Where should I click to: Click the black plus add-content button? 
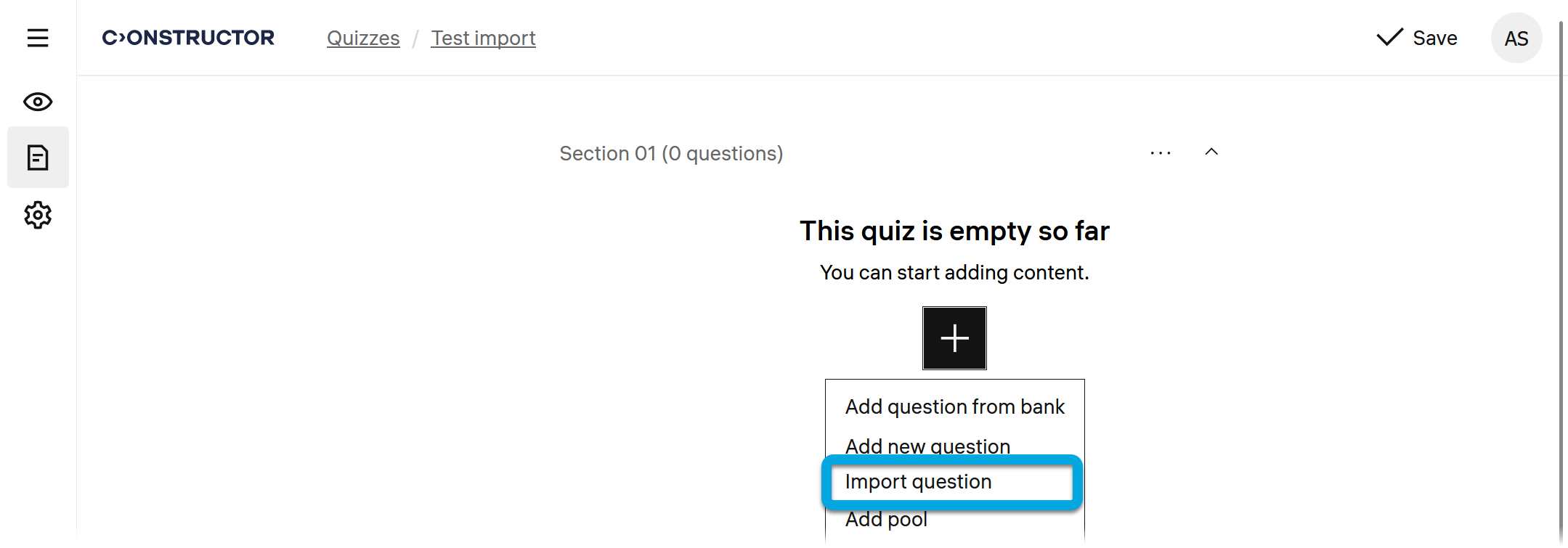(954, 338)
